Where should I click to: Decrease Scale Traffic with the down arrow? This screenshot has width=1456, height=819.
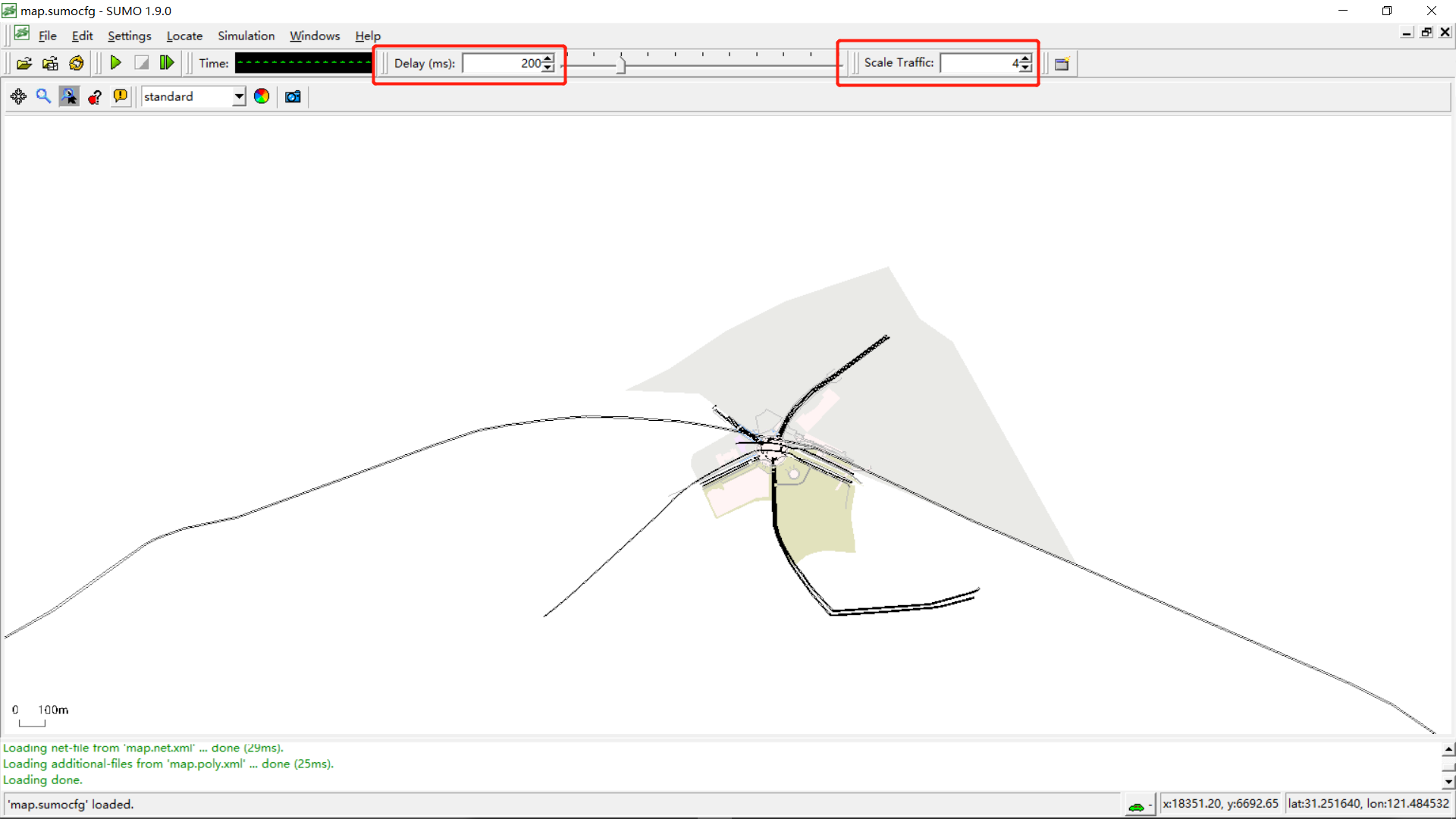click(1025, 67)
